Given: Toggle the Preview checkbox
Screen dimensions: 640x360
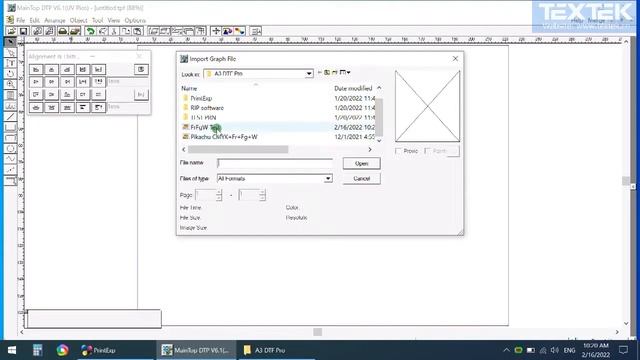Looking at the screenshot, I should [x=398, y=151].
